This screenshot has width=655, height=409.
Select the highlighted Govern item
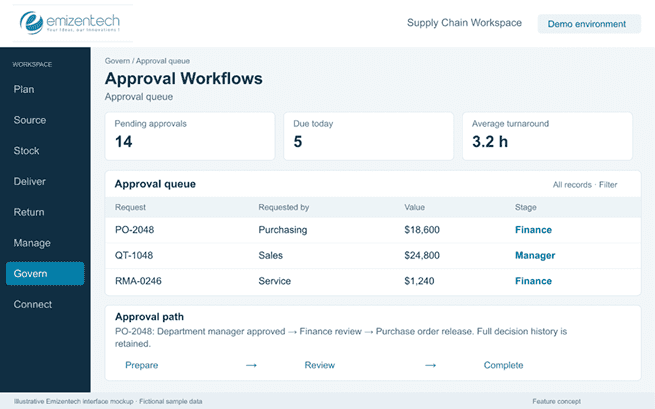[x=45, y=274]
